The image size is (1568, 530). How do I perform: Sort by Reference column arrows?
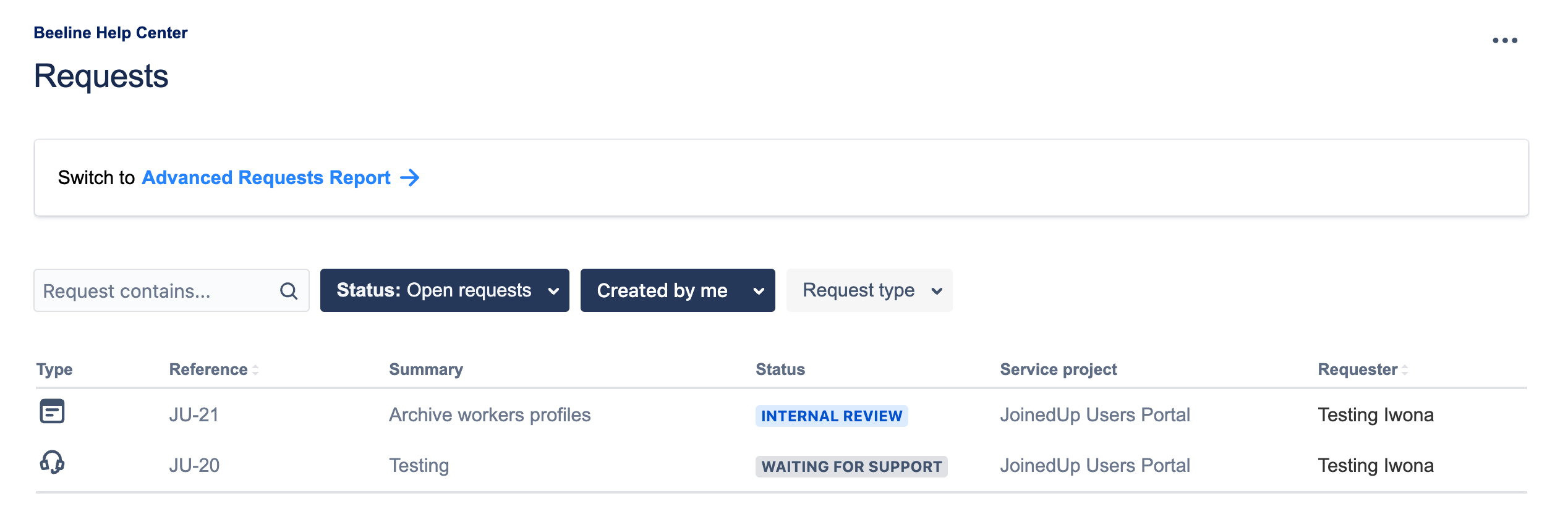(x=255, y=370)
